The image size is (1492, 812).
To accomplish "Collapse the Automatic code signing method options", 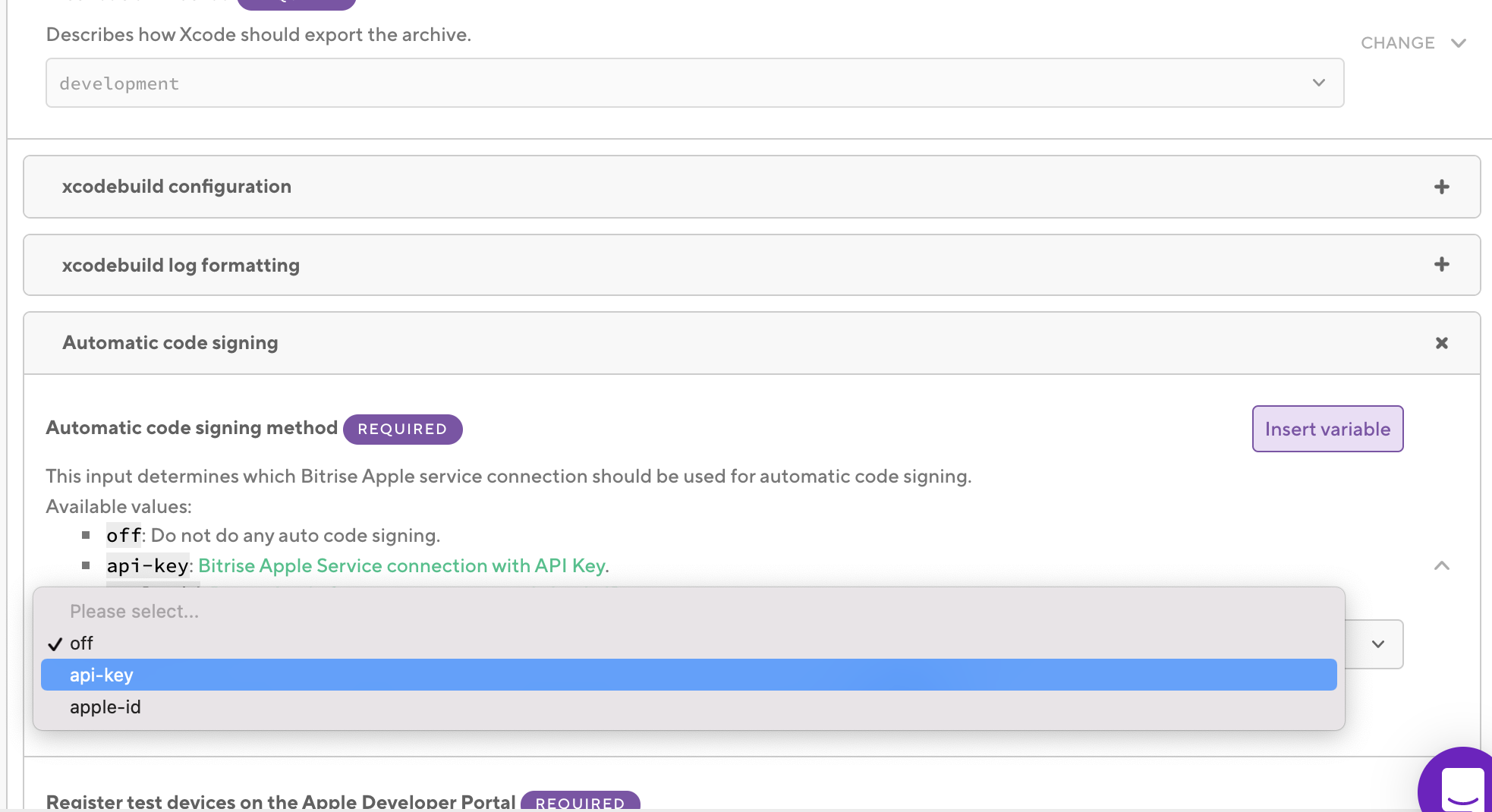I will click(1441, 567).
